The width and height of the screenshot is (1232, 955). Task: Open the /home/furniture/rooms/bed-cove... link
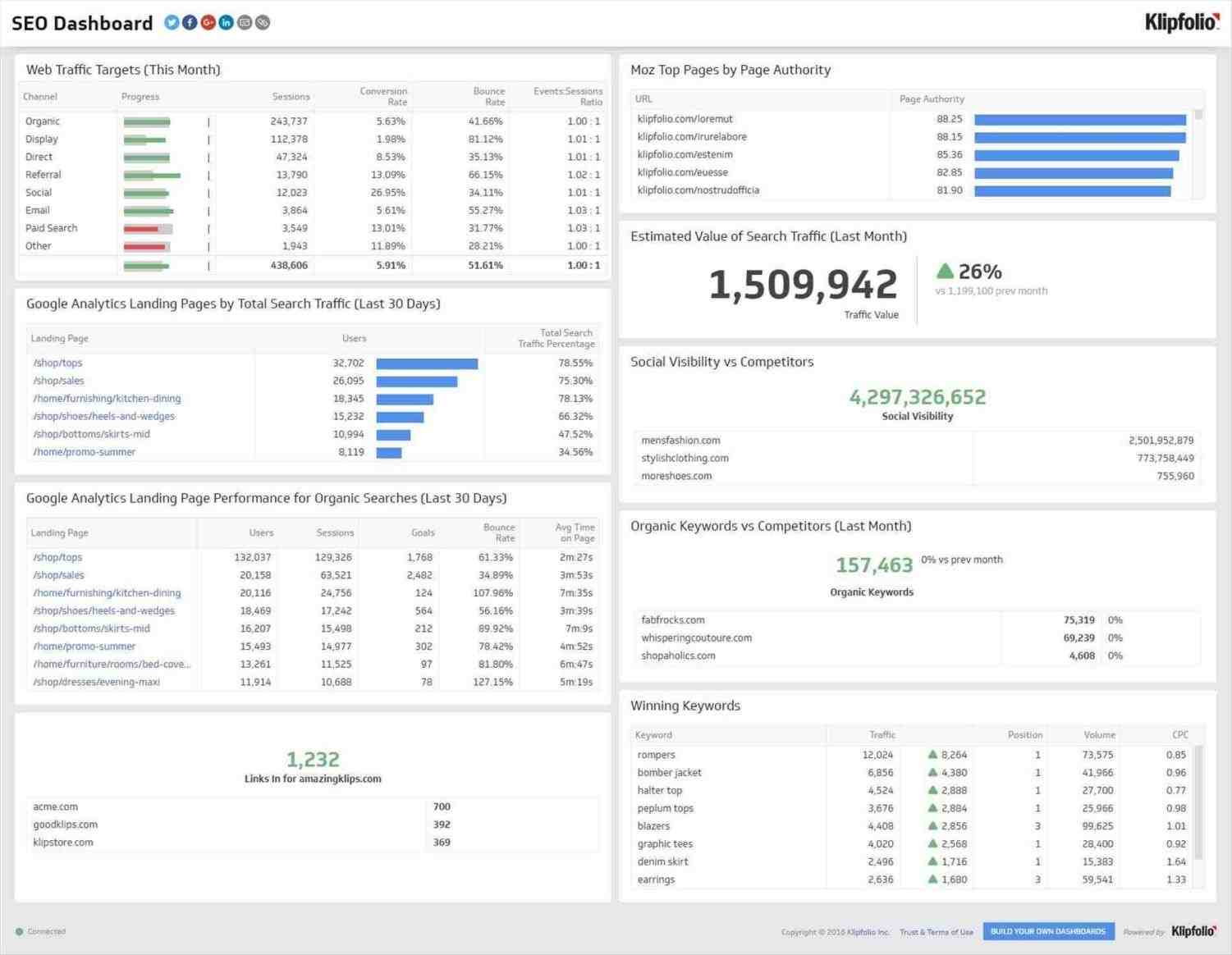[112, 664]
